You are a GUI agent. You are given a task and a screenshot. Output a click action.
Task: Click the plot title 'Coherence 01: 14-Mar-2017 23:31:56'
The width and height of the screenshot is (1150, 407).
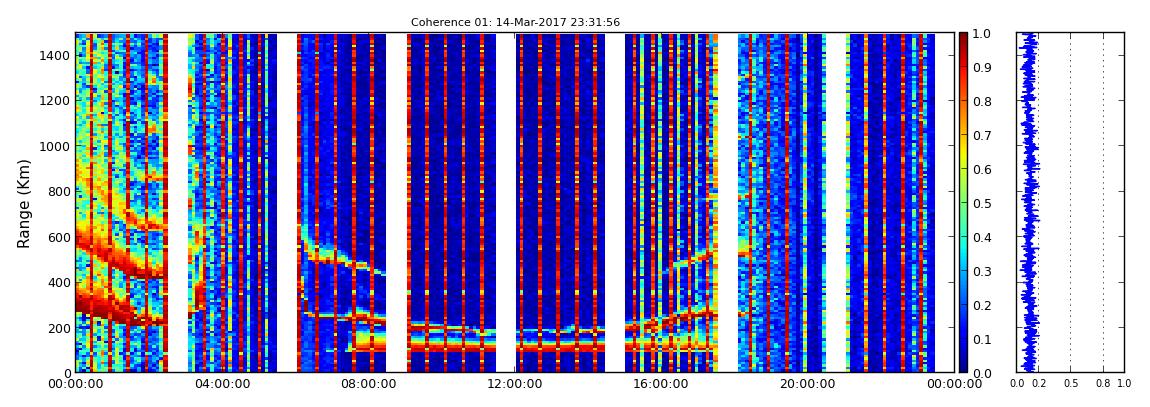[515, 23]
